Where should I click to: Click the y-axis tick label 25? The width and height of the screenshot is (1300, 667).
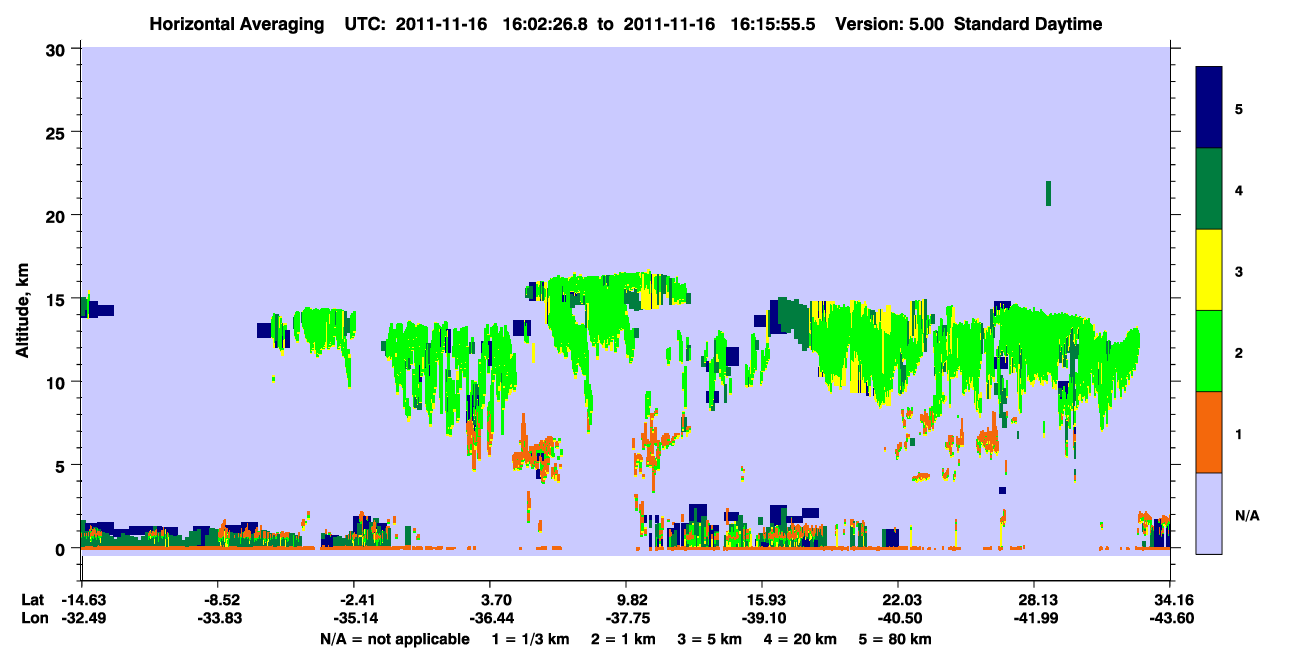57,132
